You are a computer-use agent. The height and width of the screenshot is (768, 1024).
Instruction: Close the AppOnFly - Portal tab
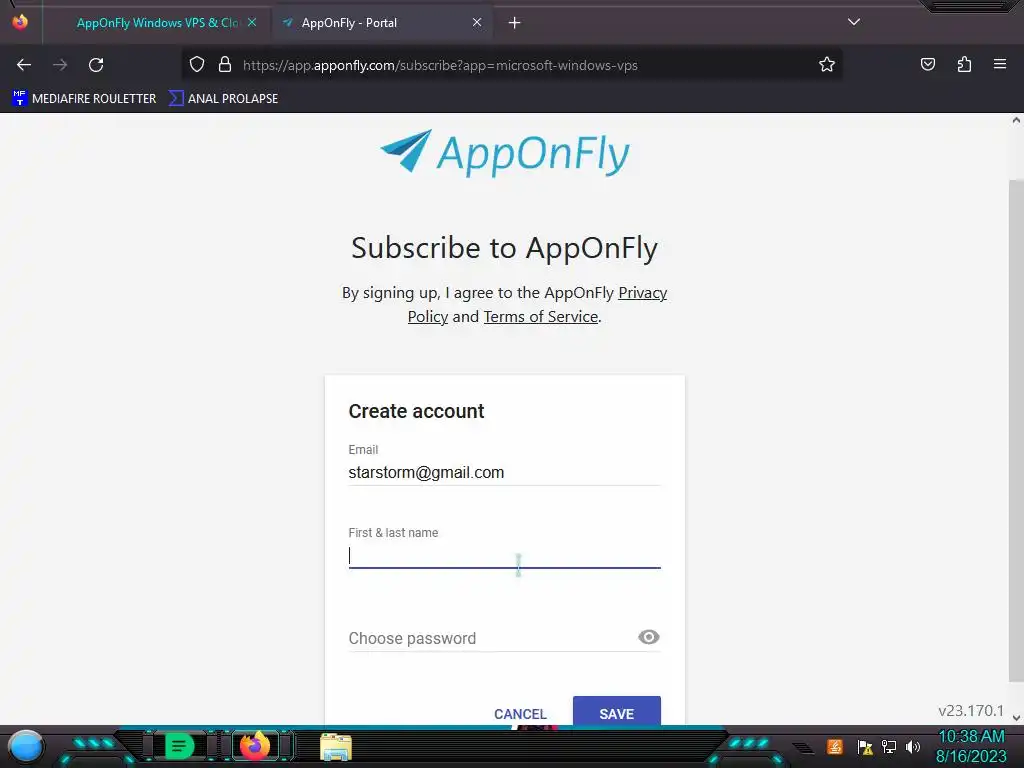point(477,23)
